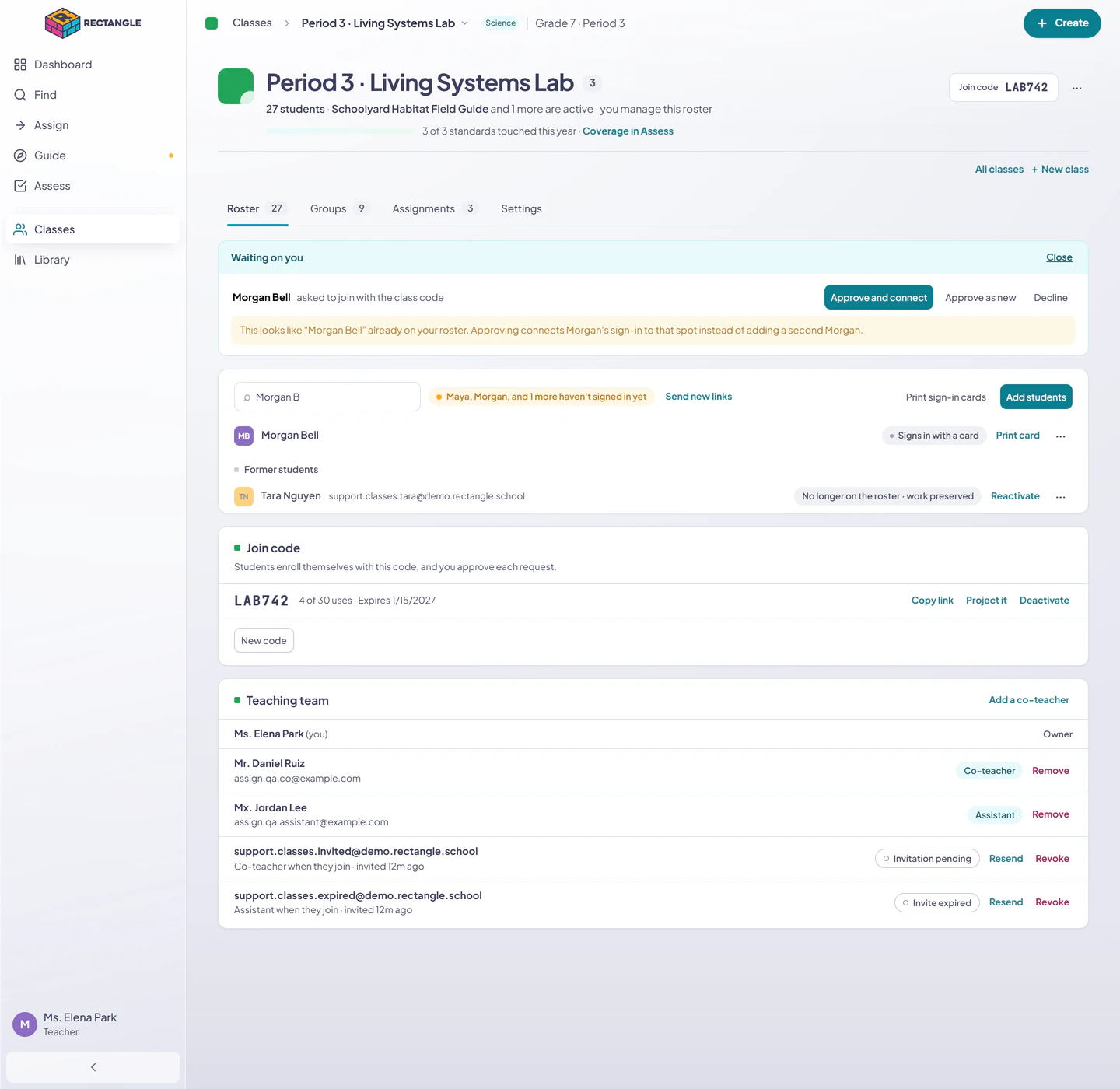Image resolution: width=1120 pixels, height=1089 pixels.
Task: Decline Morgan Bell's join request
Action: tap(1050, 298)
